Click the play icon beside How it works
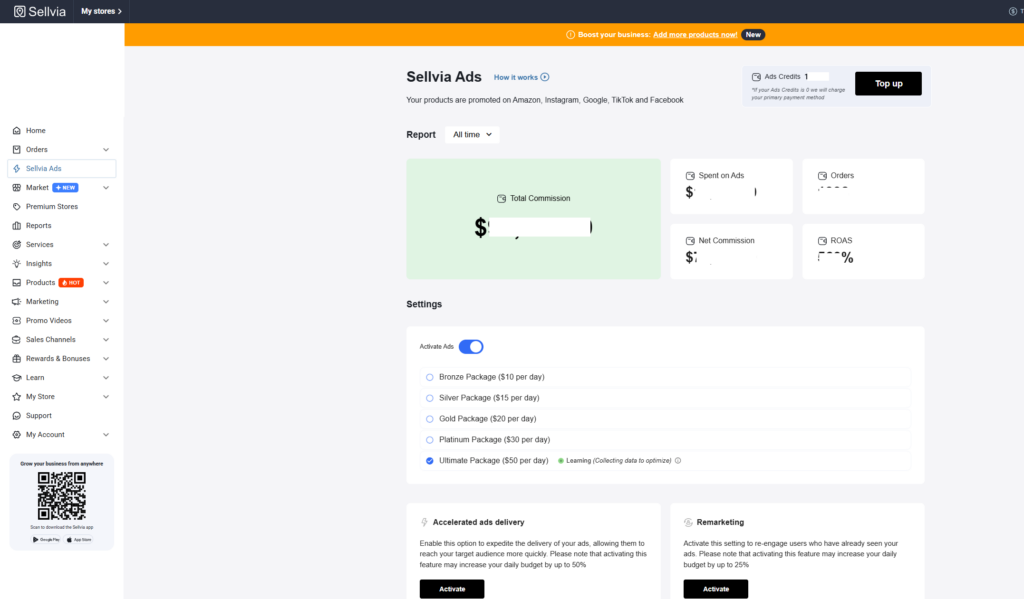 click(545, 77)
